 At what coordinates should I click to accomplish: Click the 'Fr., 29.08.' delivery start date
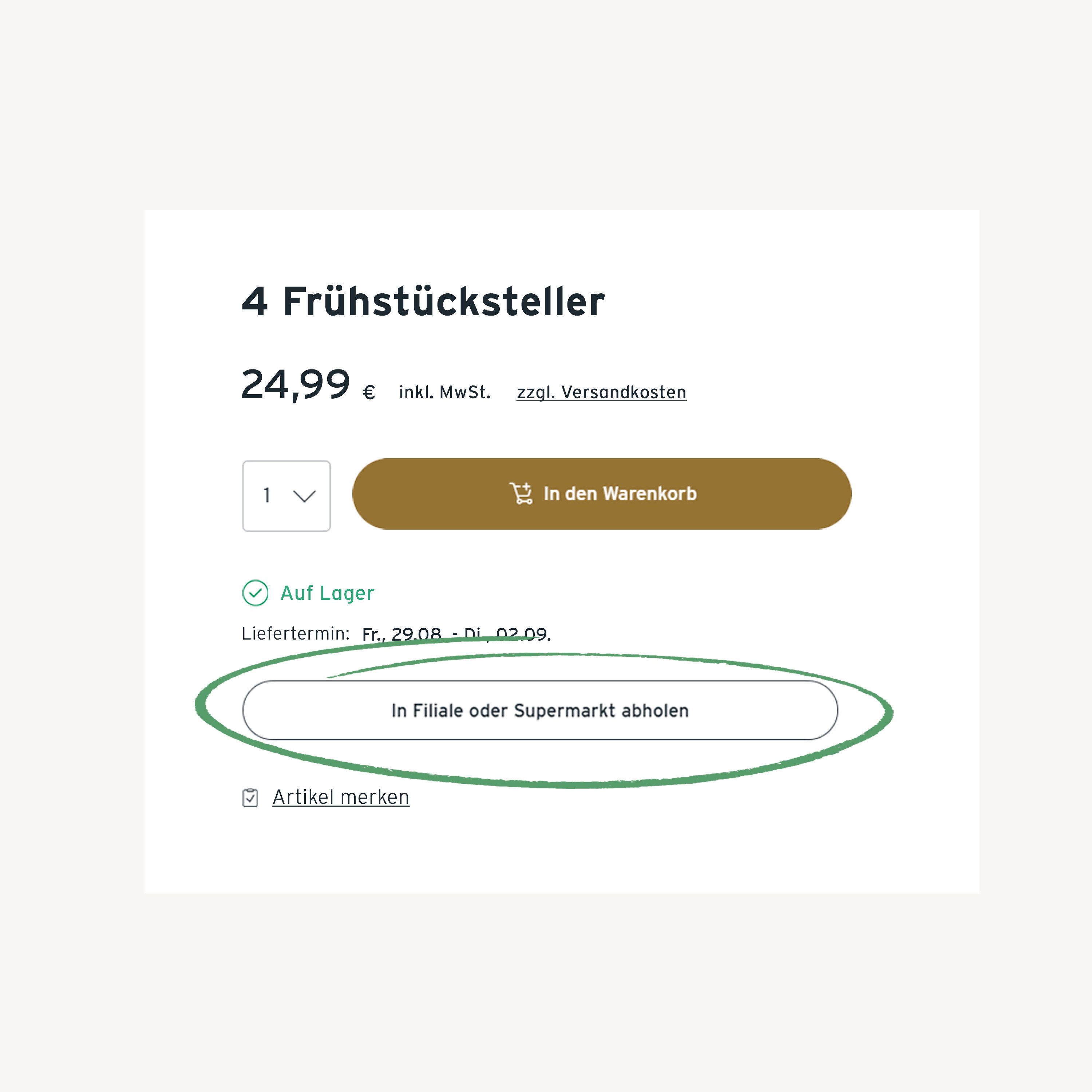coord(401,634)
